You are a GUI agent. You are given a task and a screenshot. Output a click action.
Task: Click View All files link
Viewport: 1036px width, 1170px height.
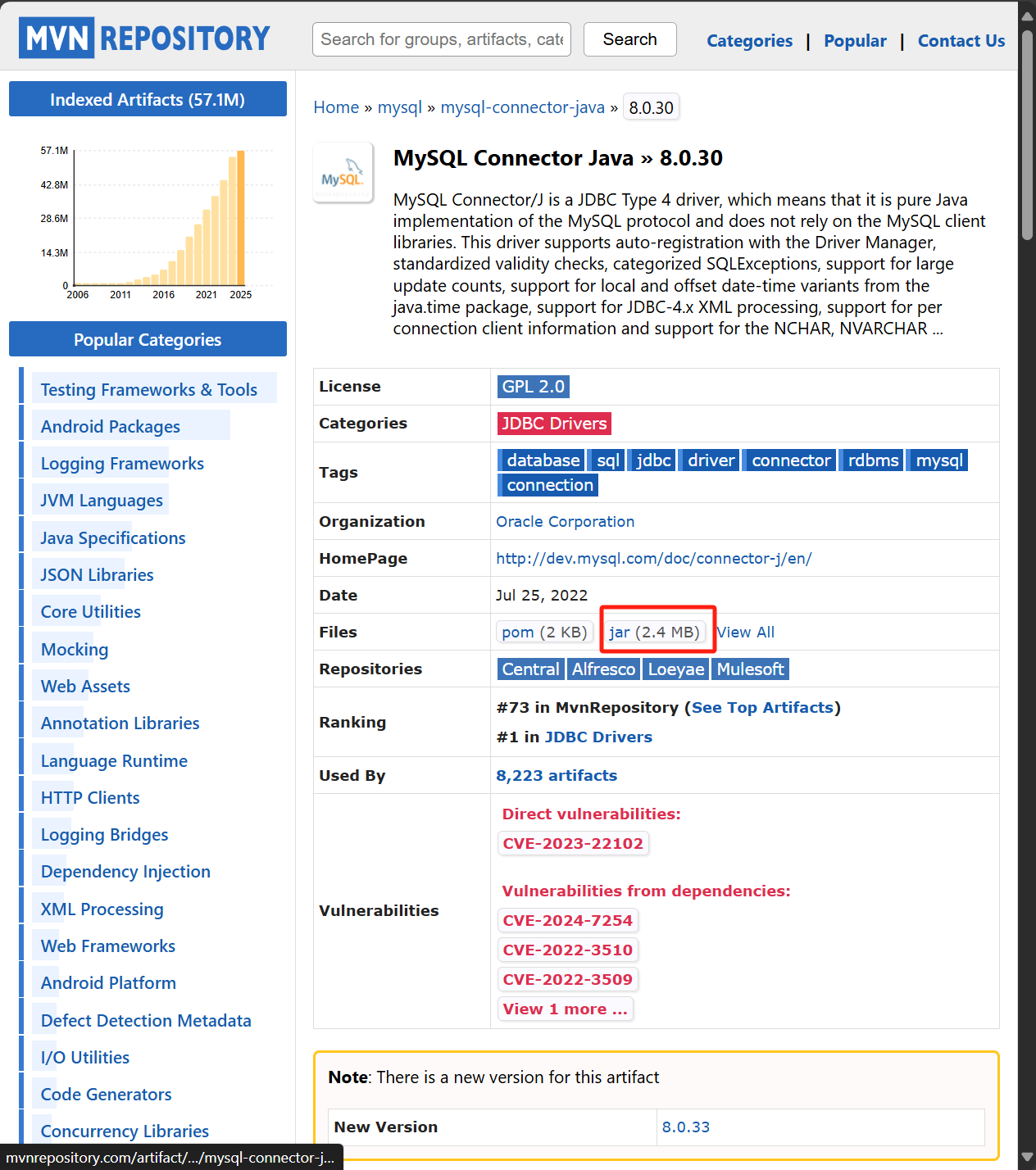coord(745,633)
